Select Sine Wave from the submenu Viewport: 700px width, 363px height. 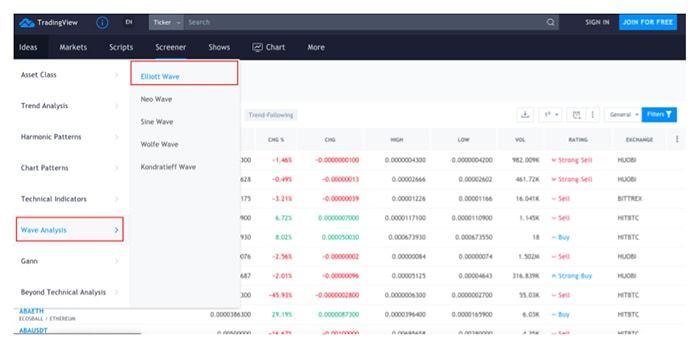point(157,122)
